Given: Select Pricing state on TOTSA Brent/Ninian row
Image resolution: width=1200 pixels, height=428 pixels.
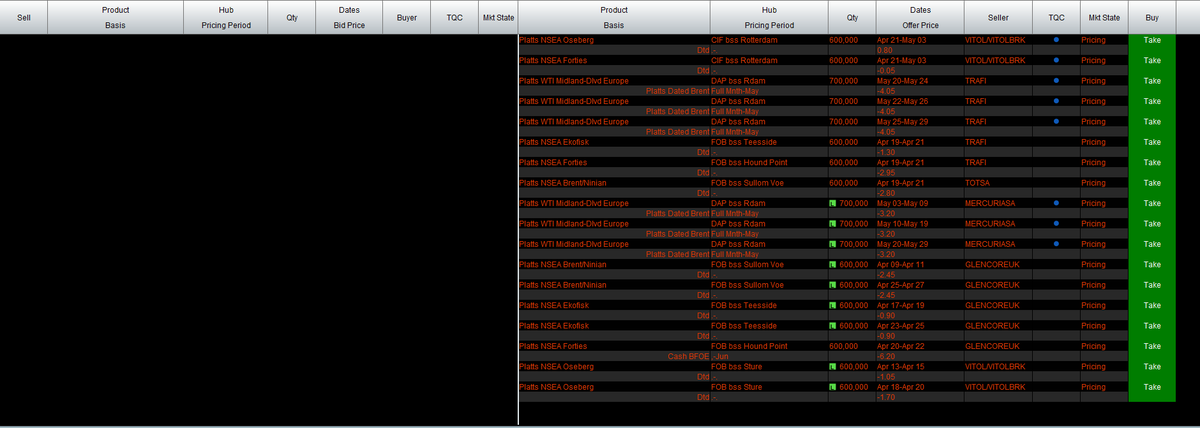Looking at the screenshot, I should coord(1093,183).
